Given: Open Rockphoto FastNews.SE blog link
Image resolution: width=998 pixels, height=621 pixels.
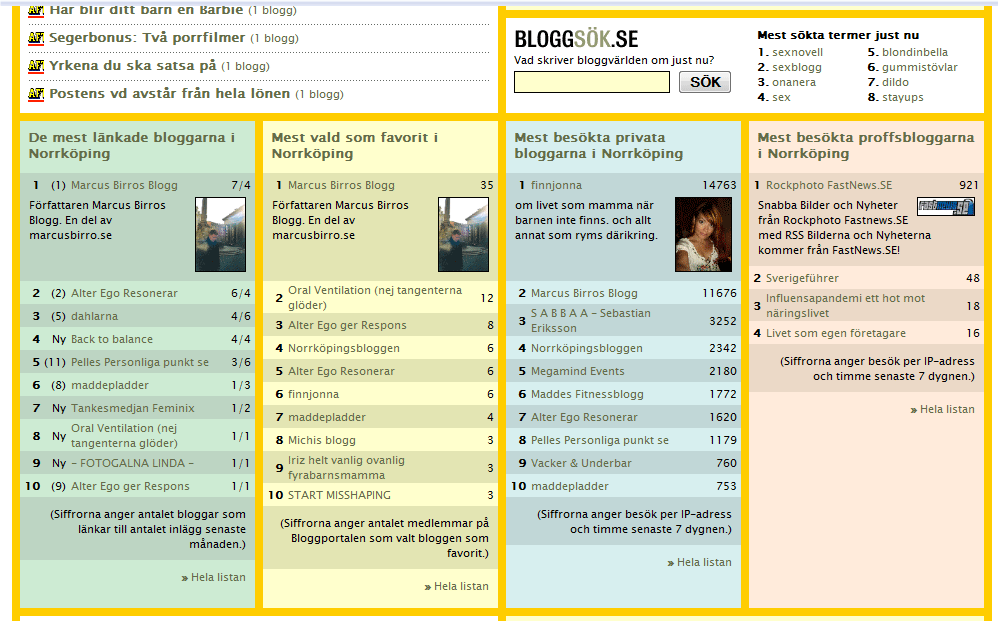Looking at the screenshot, I should click(829, 185).
